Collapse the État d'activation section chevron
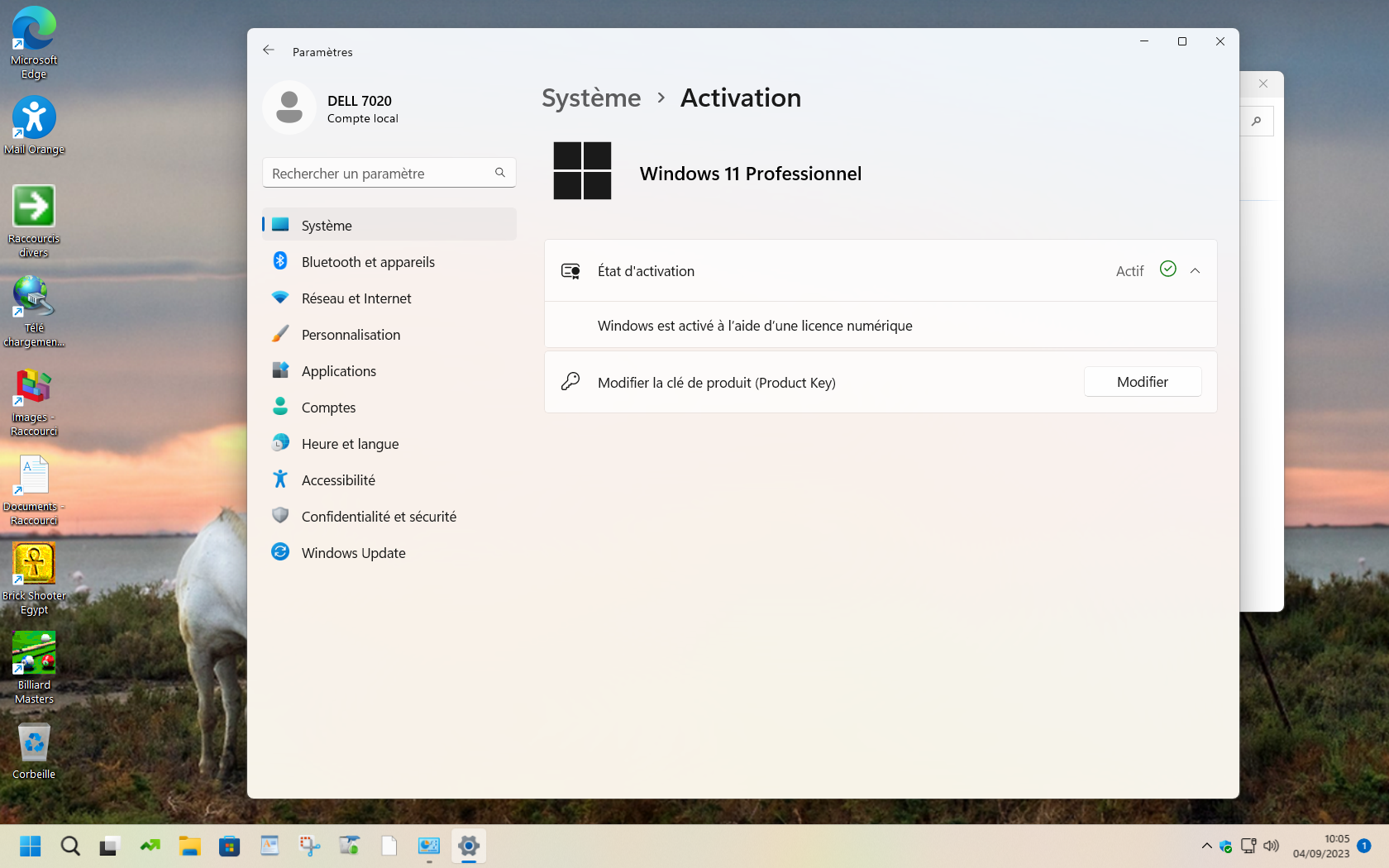1389x868 pixels. click(x=1195, y=270)
